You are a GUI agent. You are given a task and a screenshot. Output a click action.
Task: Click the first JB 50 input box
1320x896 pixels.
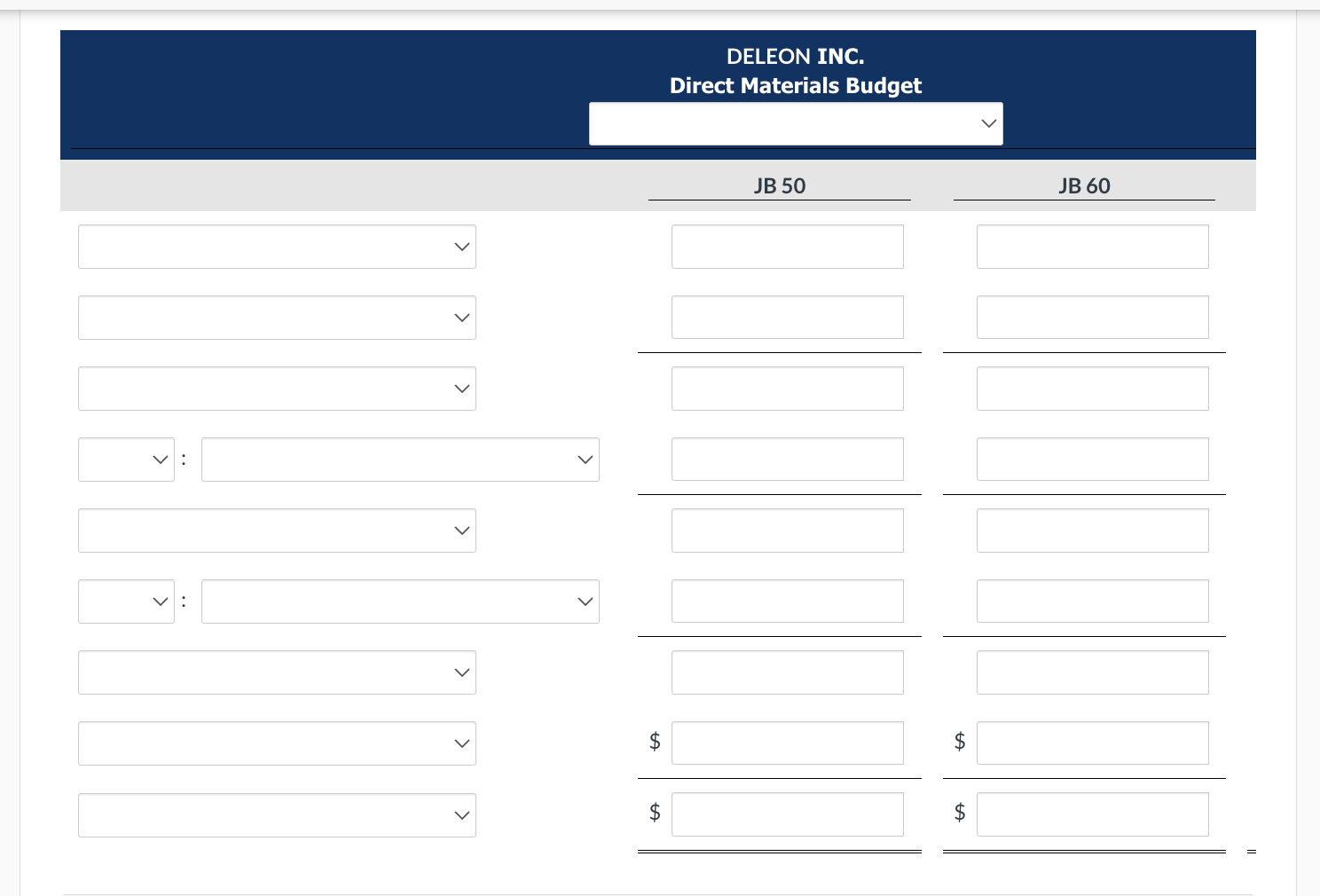[787, 247]
